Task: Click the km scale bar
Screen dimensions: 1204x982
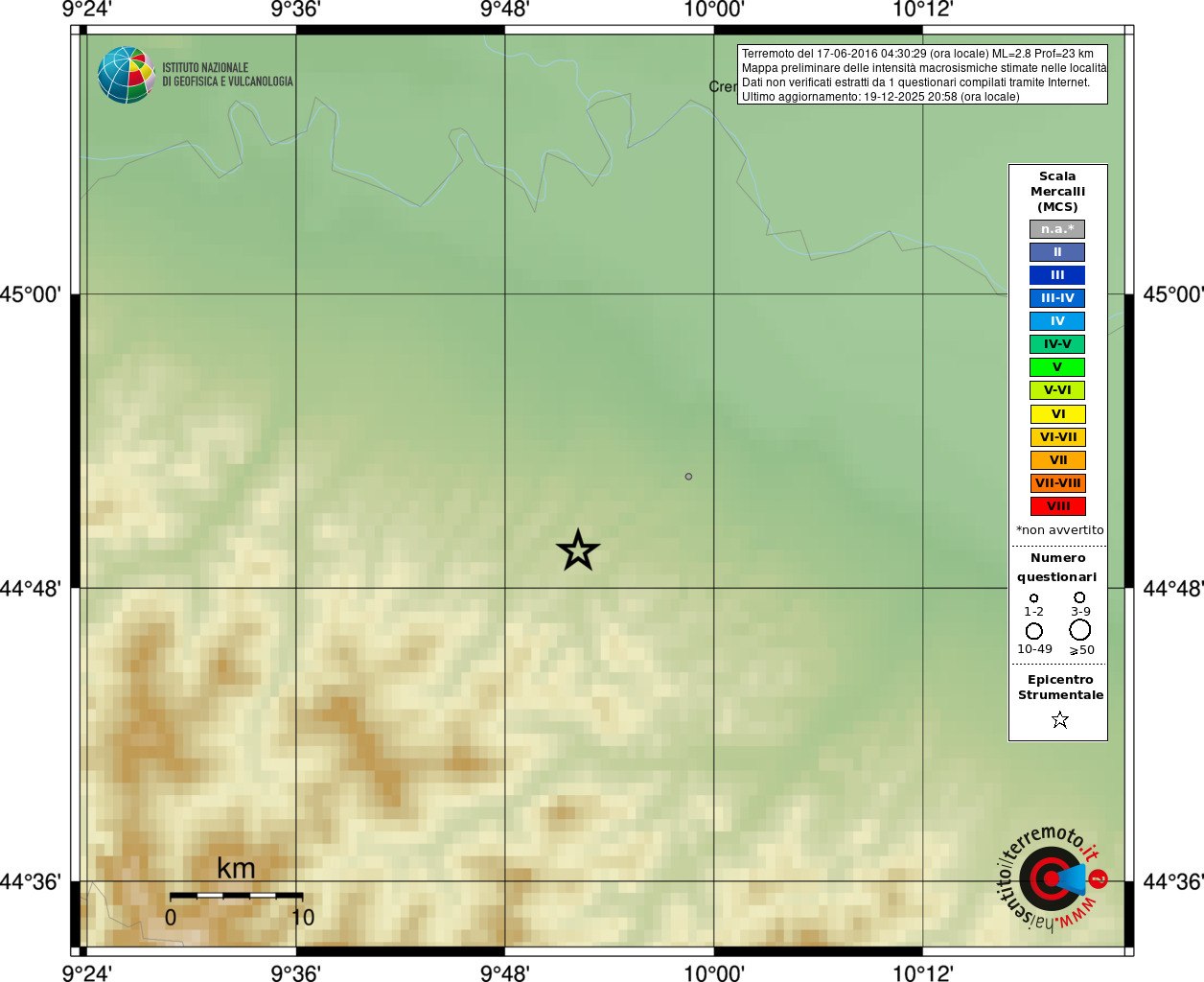Action: (236, 896)
